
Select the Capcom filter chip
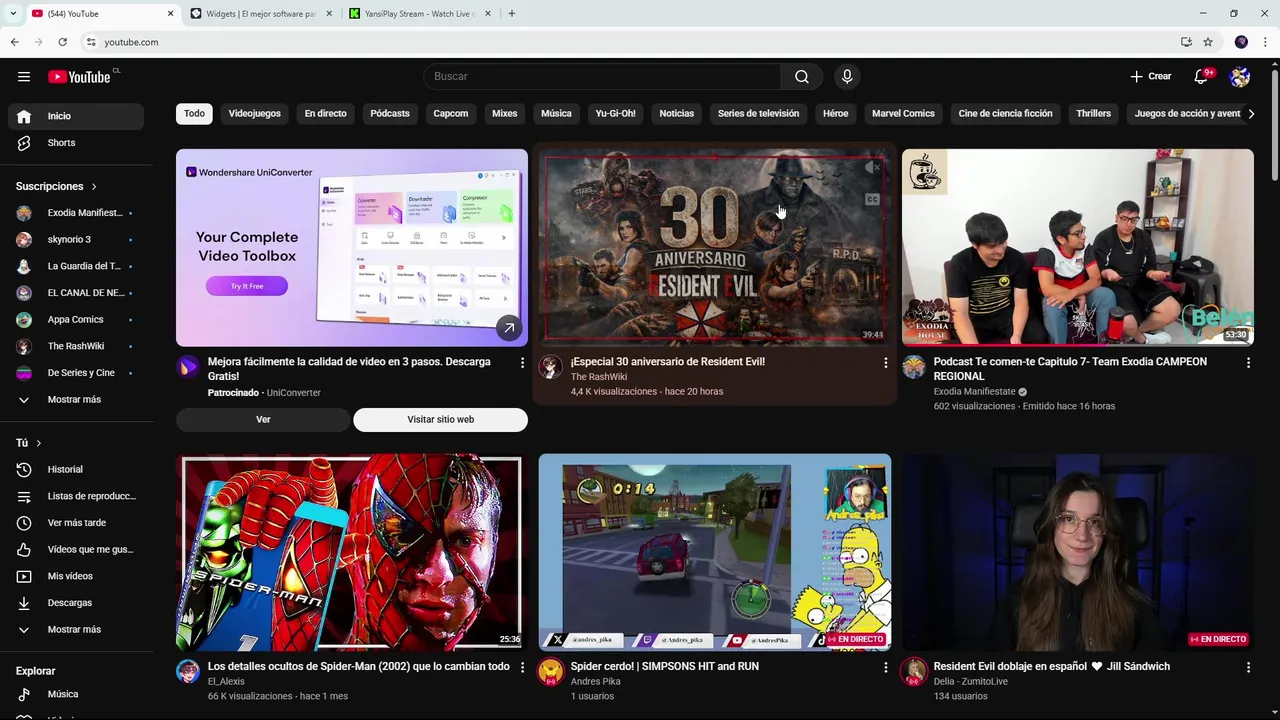tap(451, 114)
